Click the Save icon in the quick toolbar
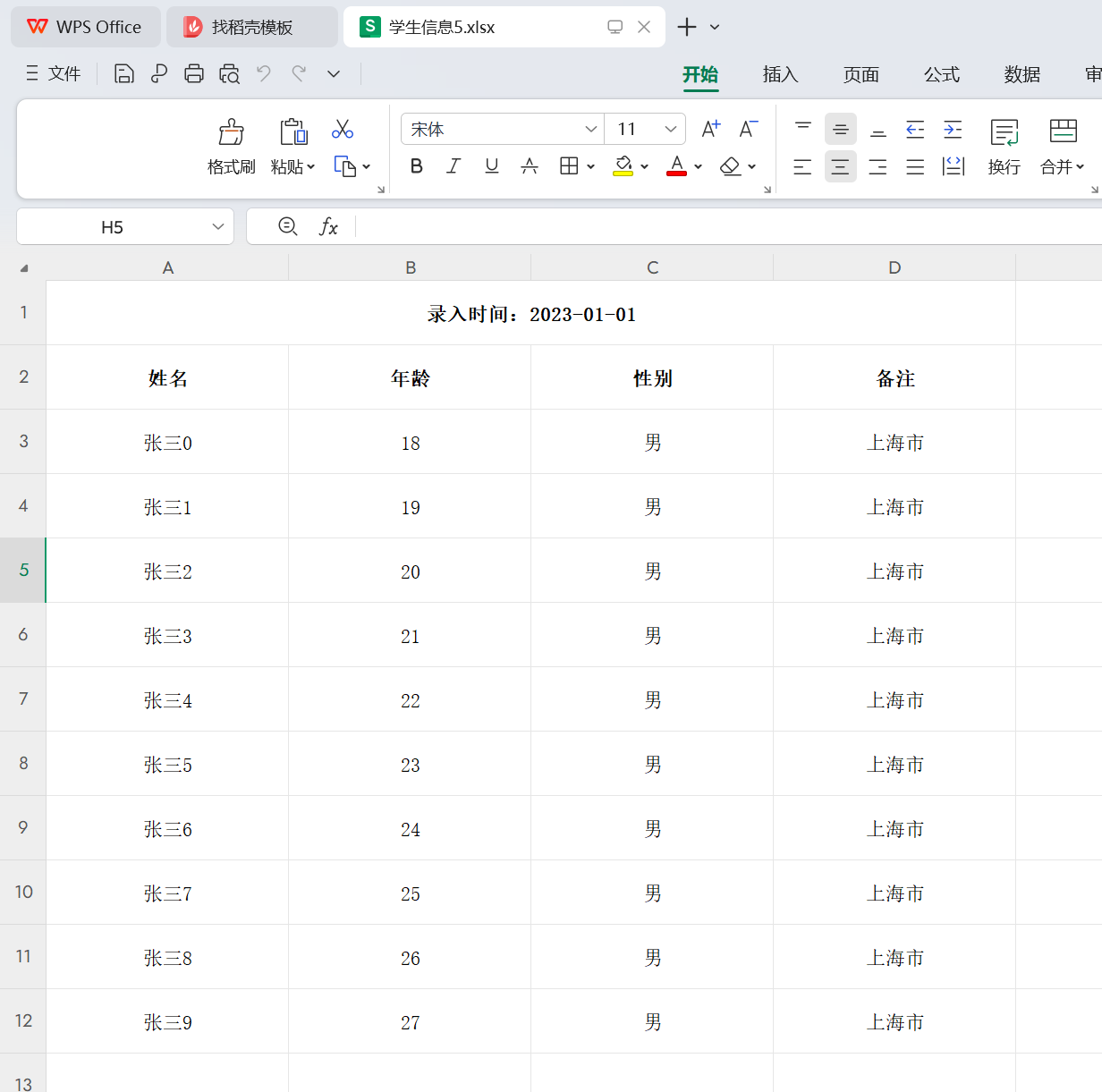Viewport: 1102px width, 1092px height. click(124, 73)
